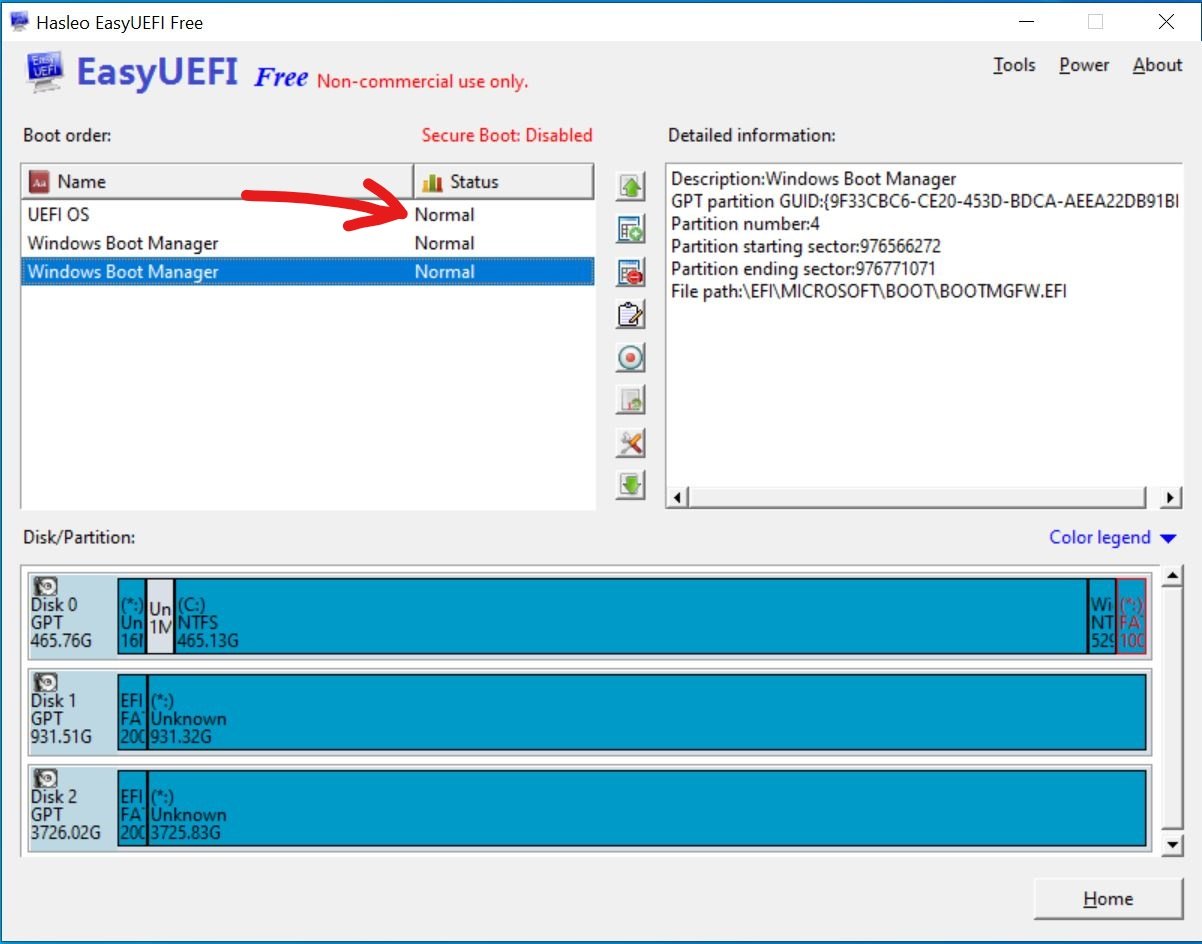Click the delete boot entry icon with red minus

631,272
